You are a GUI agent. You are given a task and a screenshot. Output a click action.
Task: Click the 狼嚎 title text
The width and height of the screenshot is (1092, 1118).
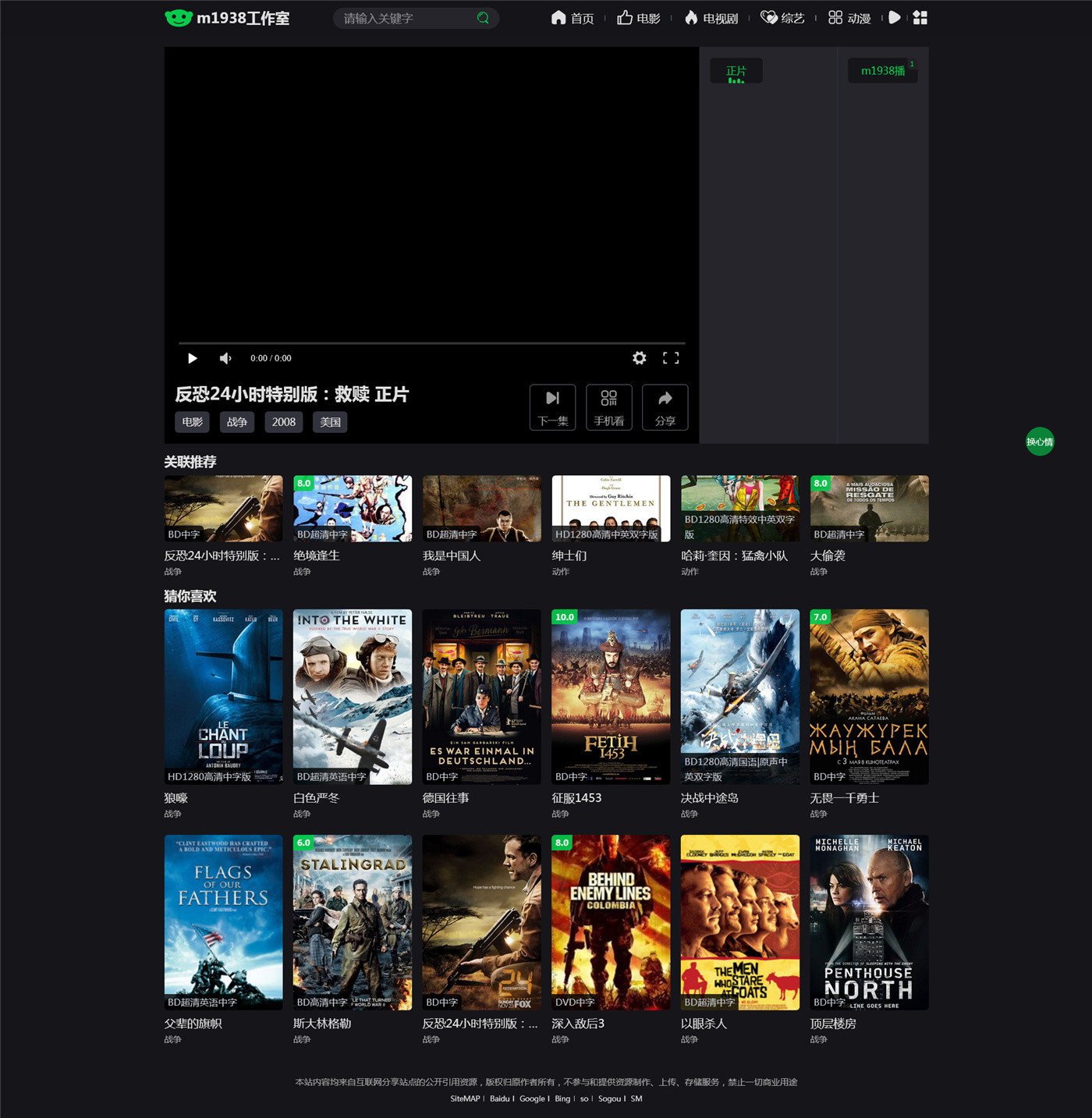pyautogui.click(x=176, y=798)
